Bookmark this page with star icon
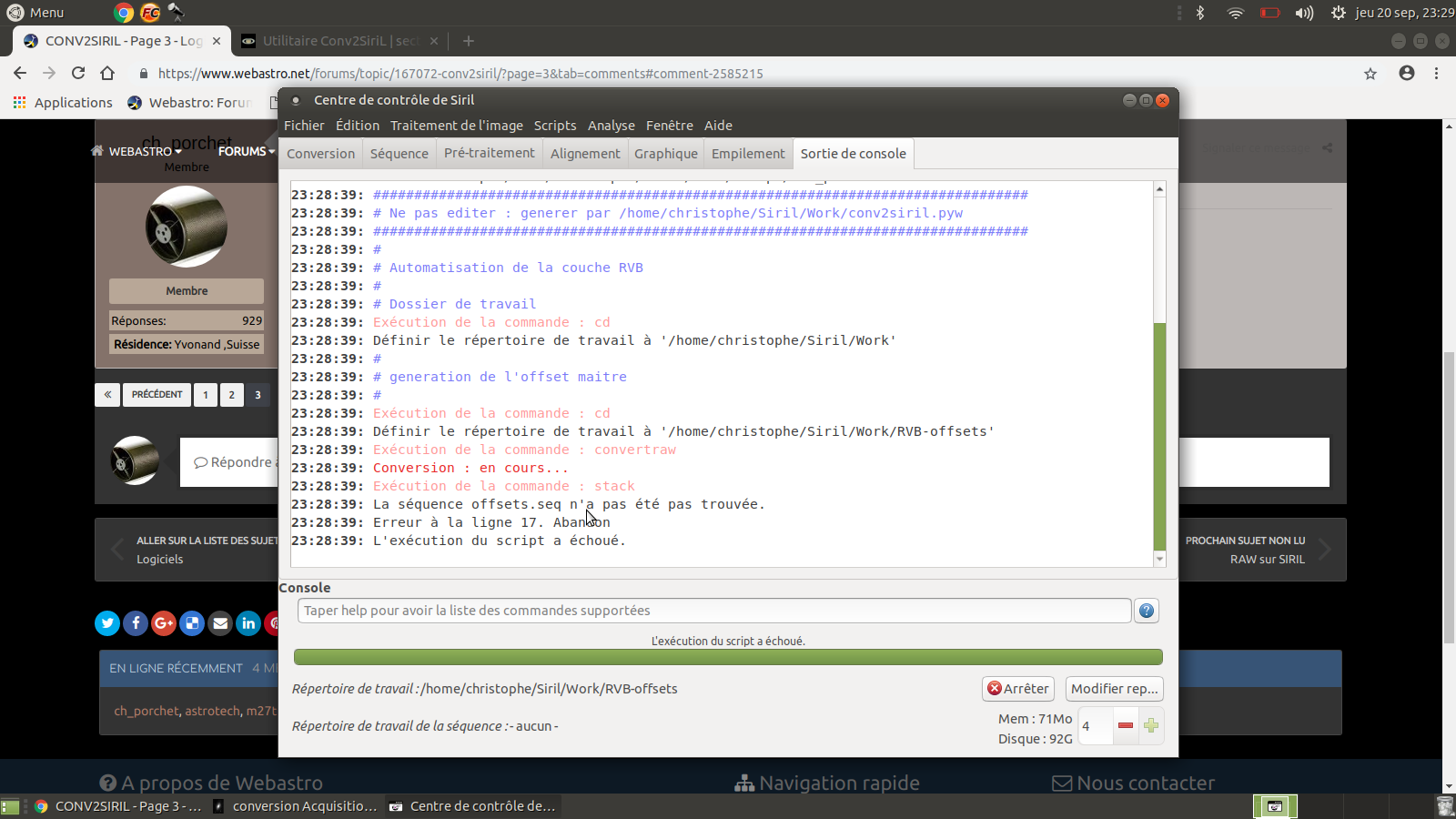This screenshot has width=1456, height=819. [x=1370, y=74]
